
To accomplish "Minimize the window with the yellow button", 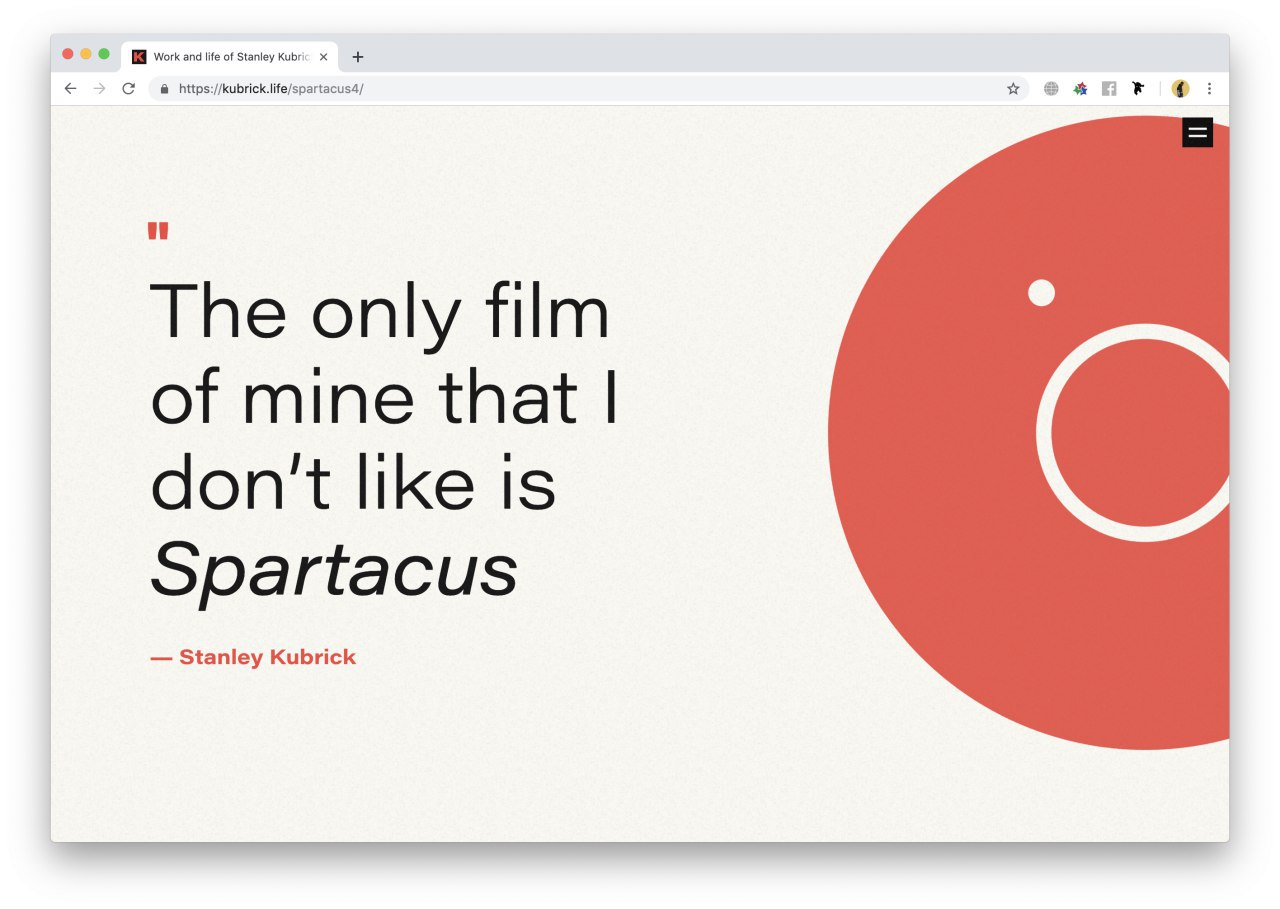I will tap(86, 54).
